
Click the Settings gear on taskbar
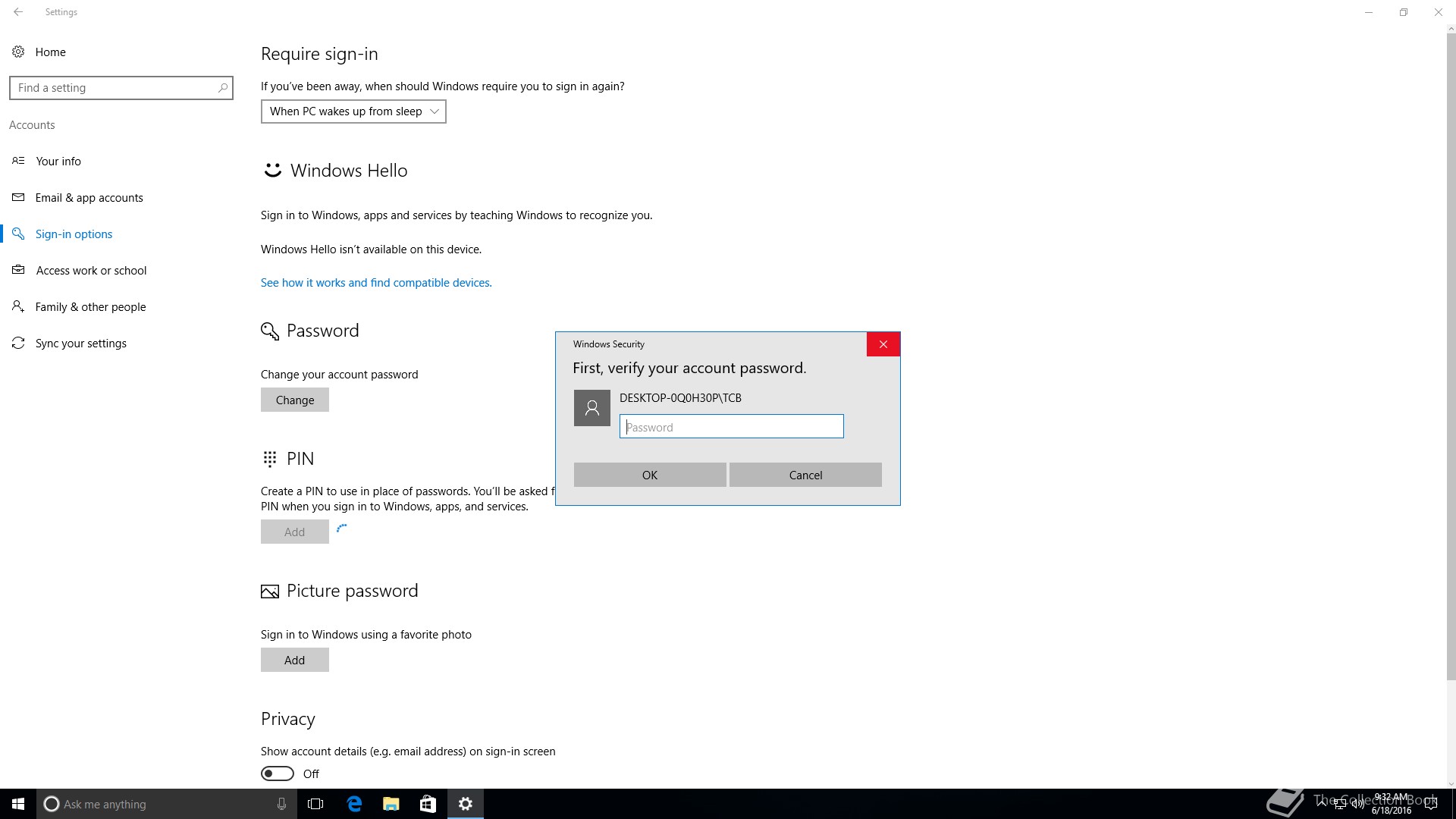[466, 804]
